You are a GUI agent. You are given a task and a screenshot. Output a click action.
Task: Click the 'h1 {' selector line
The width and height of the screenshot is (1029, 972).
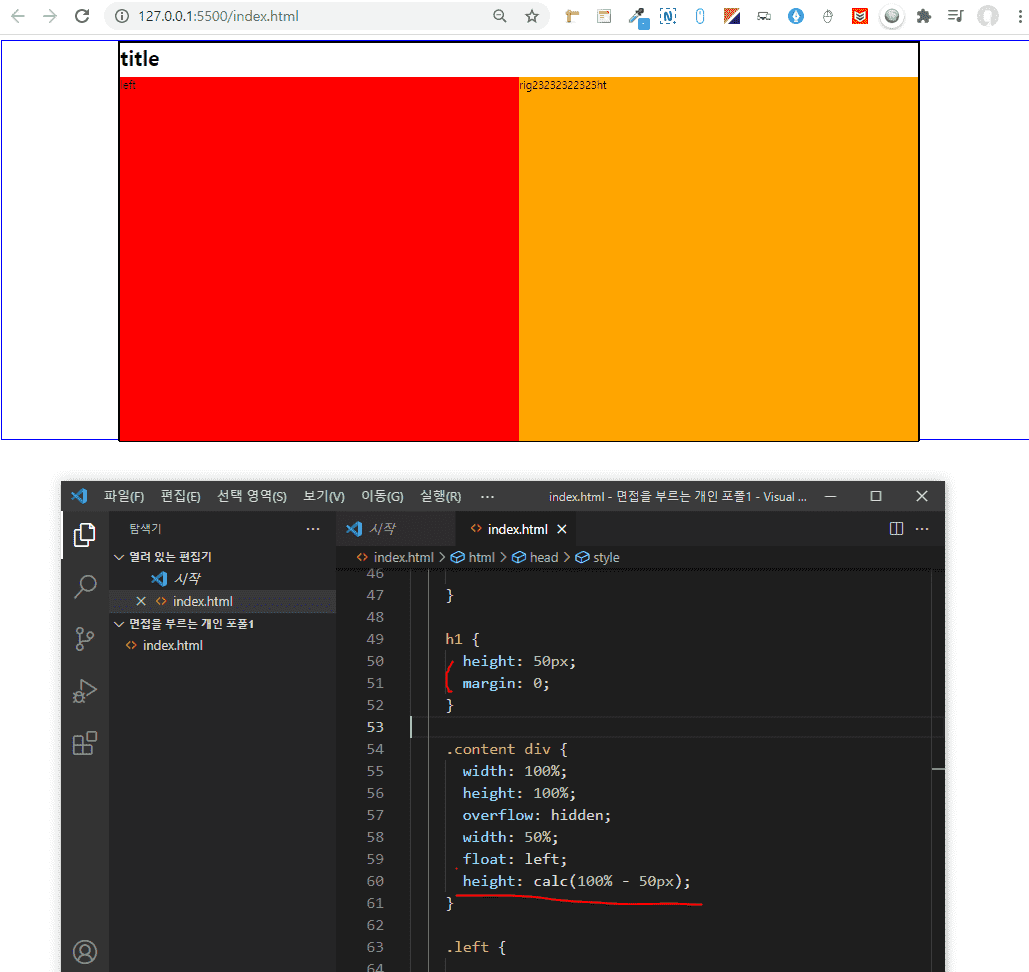pos(462,639)
